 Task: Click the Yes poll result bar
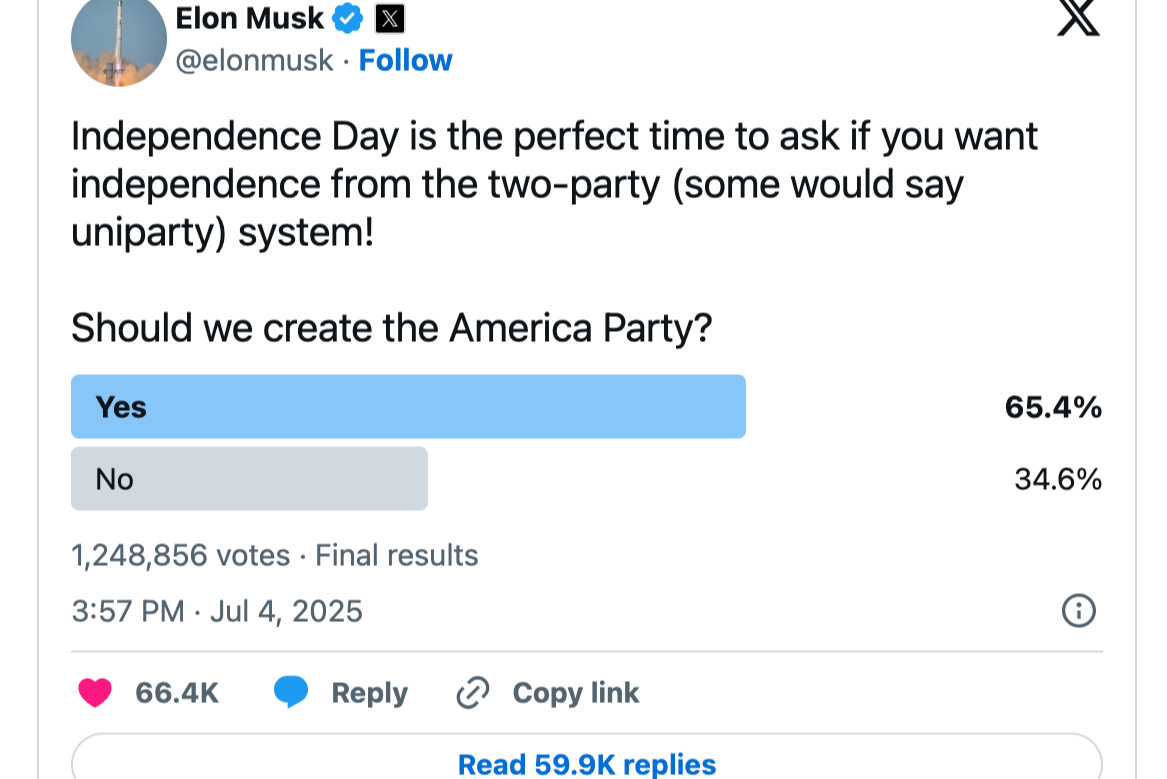tap(408, 407)
